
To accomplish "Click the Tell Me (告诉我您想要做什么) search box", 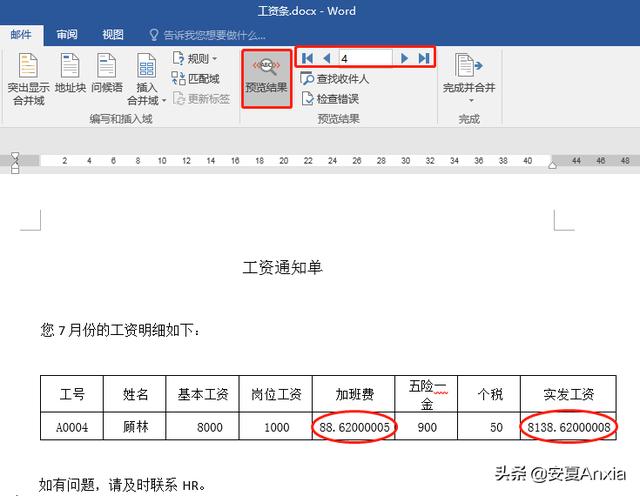I will [214, 35].
